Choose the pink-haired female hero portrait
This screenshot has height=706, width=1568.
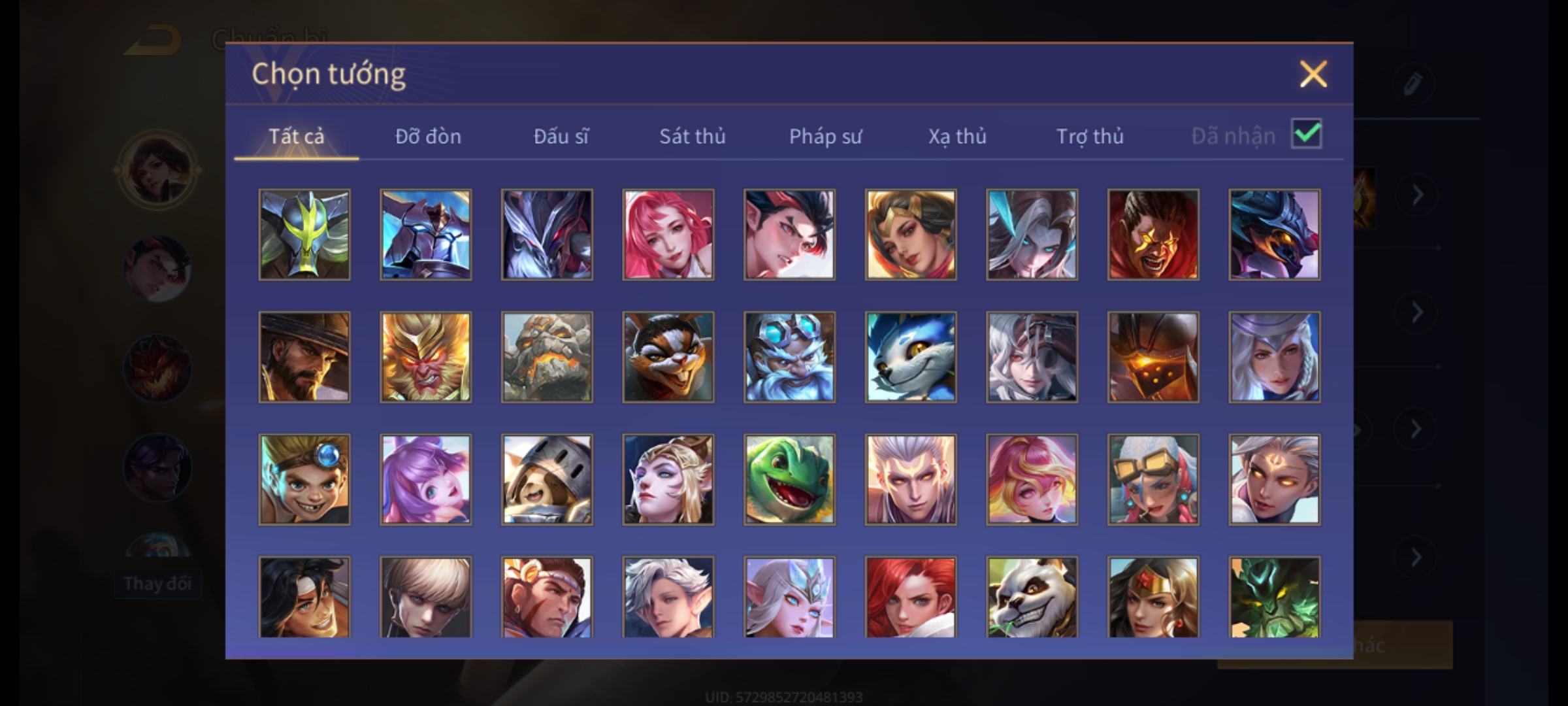point(668,235)
